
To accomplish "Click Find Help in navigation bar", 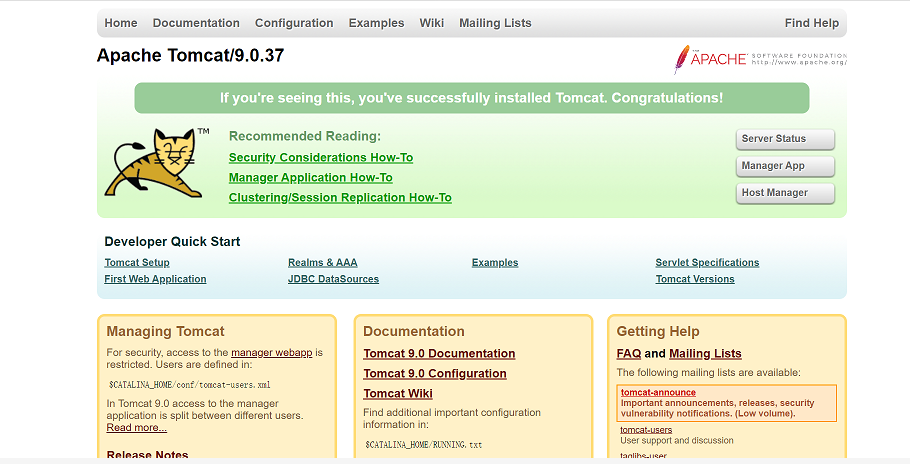I will [811, 23].
